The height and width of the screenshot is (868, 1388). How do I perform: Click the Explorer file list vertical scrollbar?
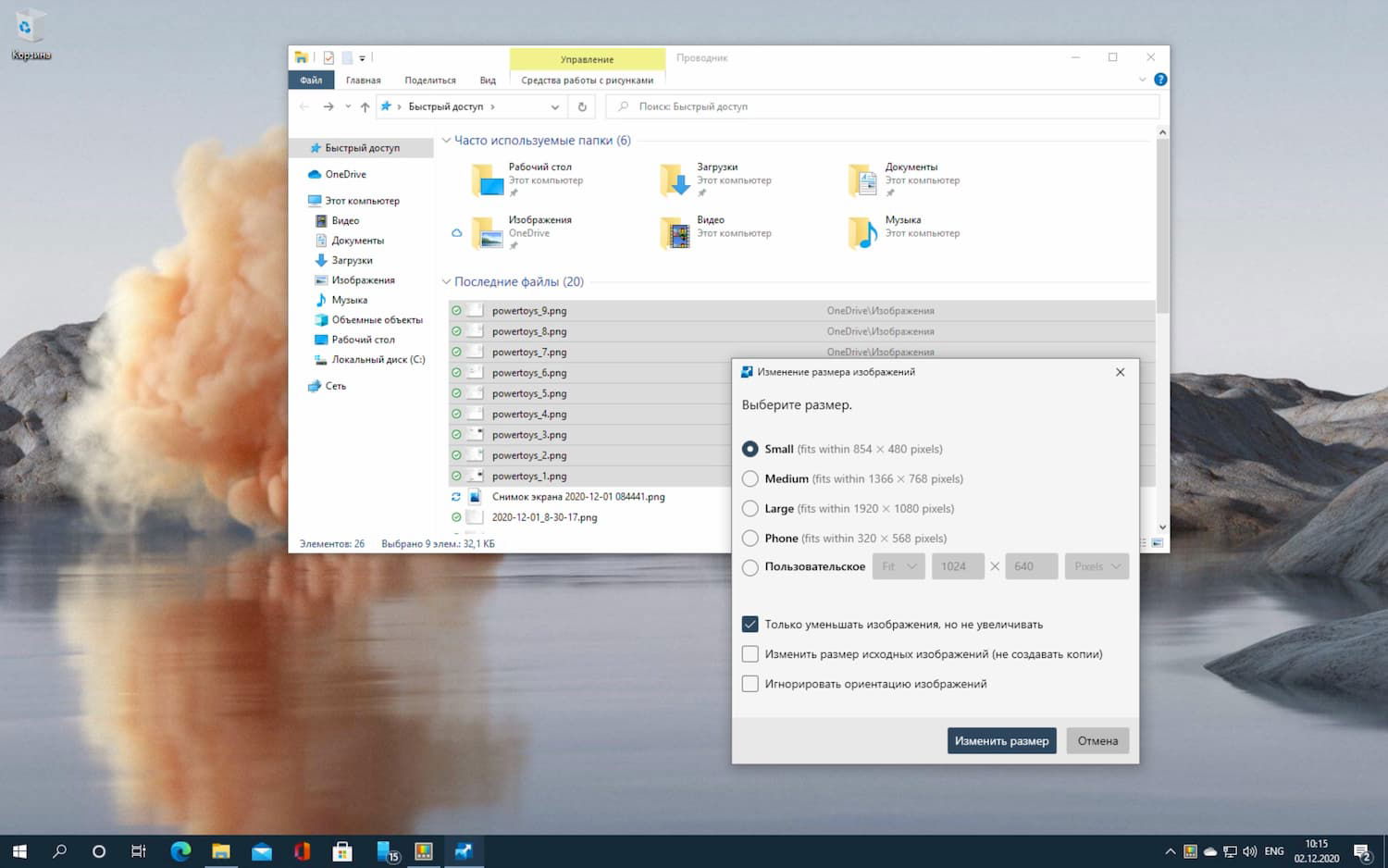point(1163,227)
